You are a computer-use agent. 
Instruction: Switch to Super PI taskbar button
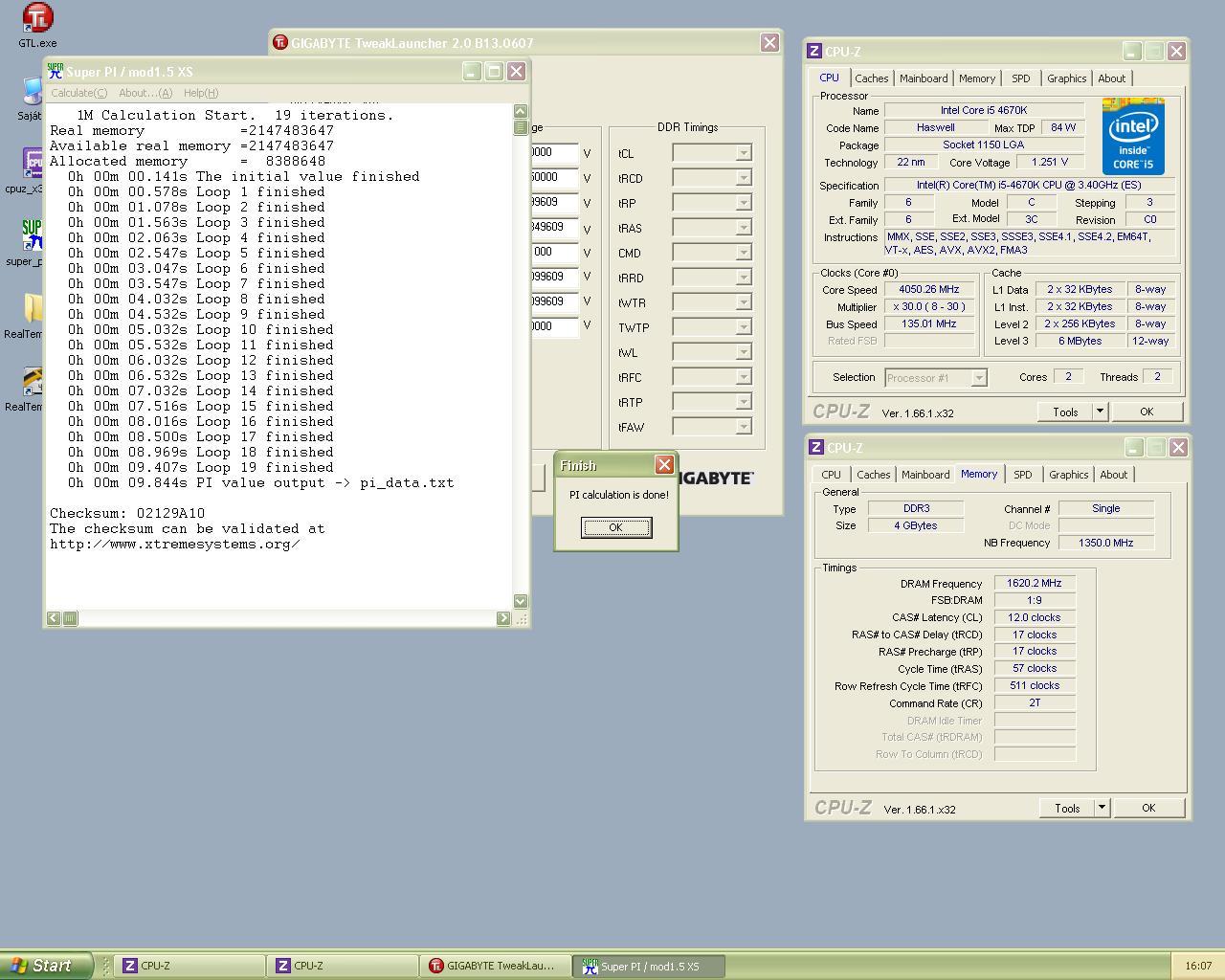[649, 966]
